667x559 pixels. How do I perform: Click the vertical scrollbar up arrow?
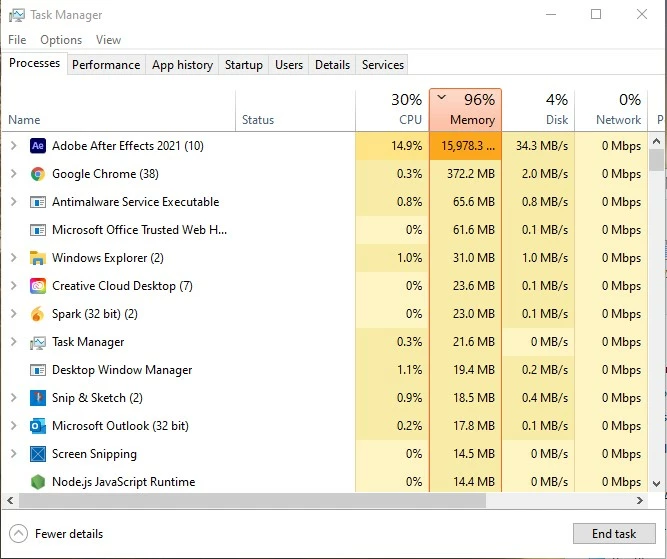(x=656, y=141)
